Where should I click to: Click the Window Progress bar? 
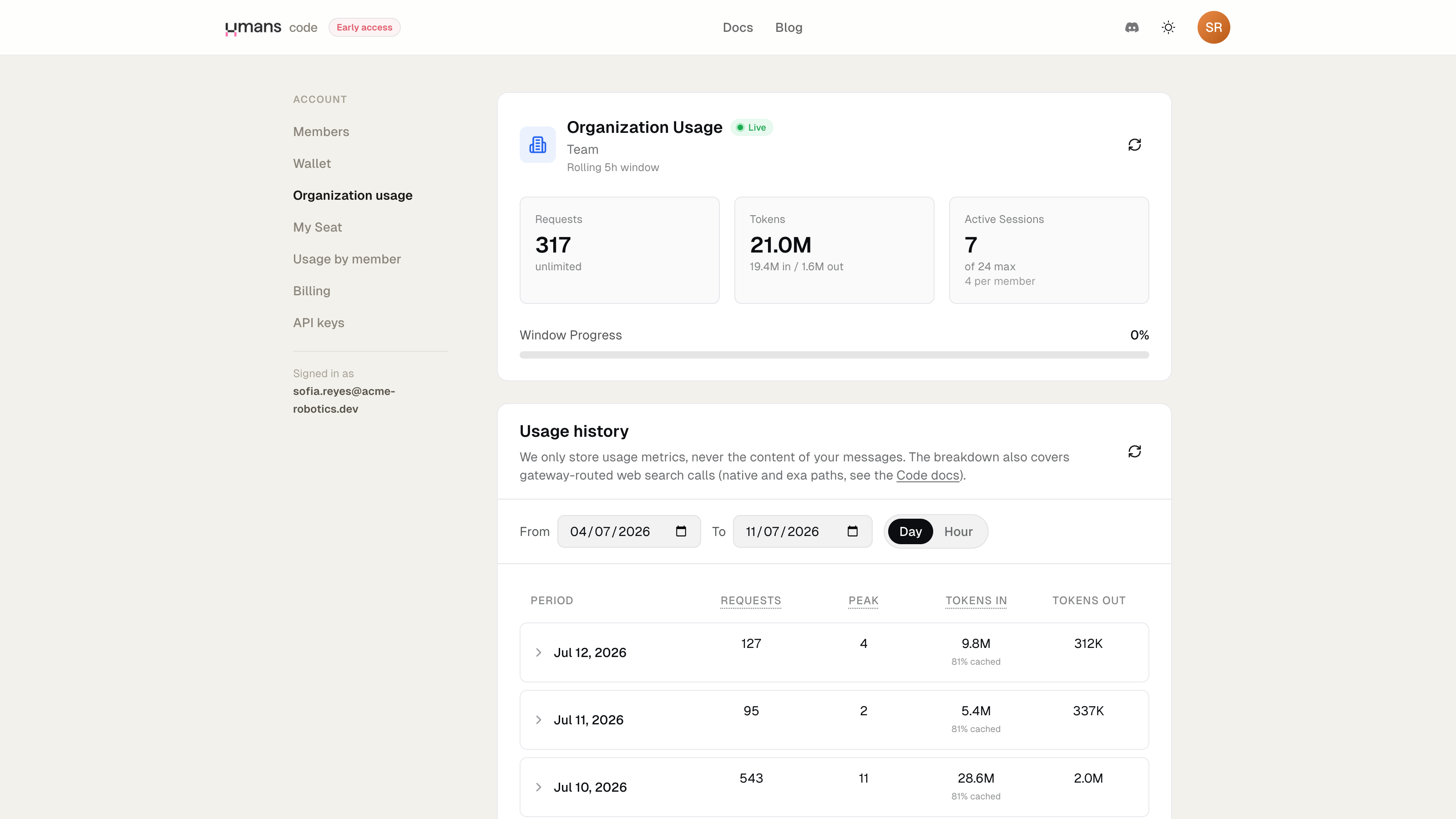point(834,355)
